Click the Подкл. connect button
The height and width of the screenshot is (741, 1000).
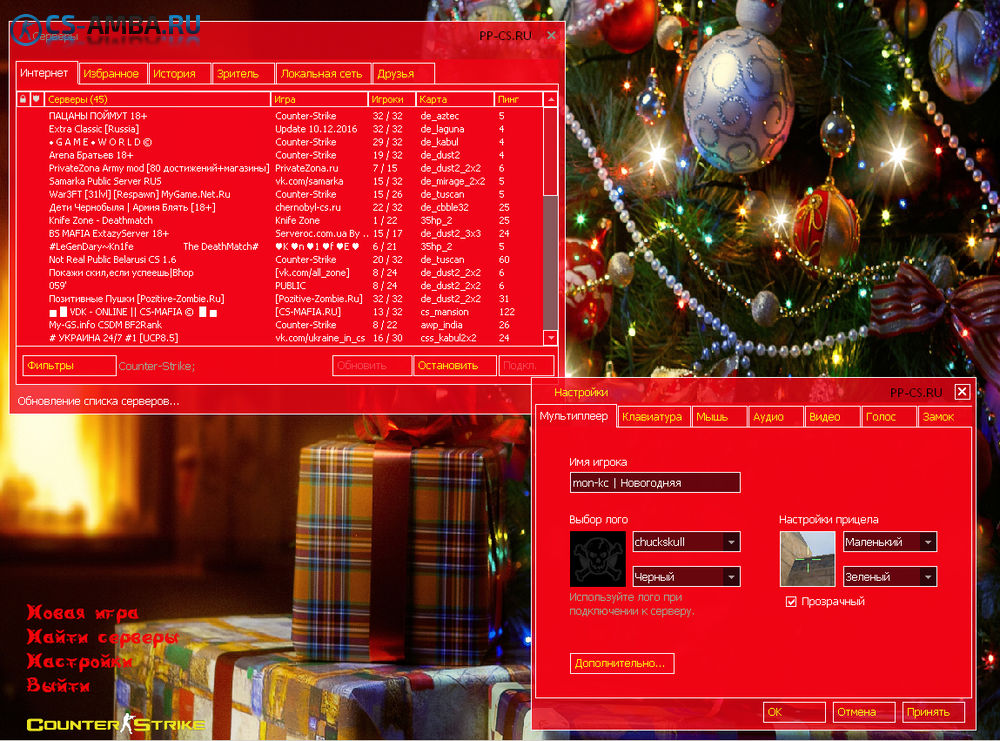pyautogui.click(x=526, y=365)
